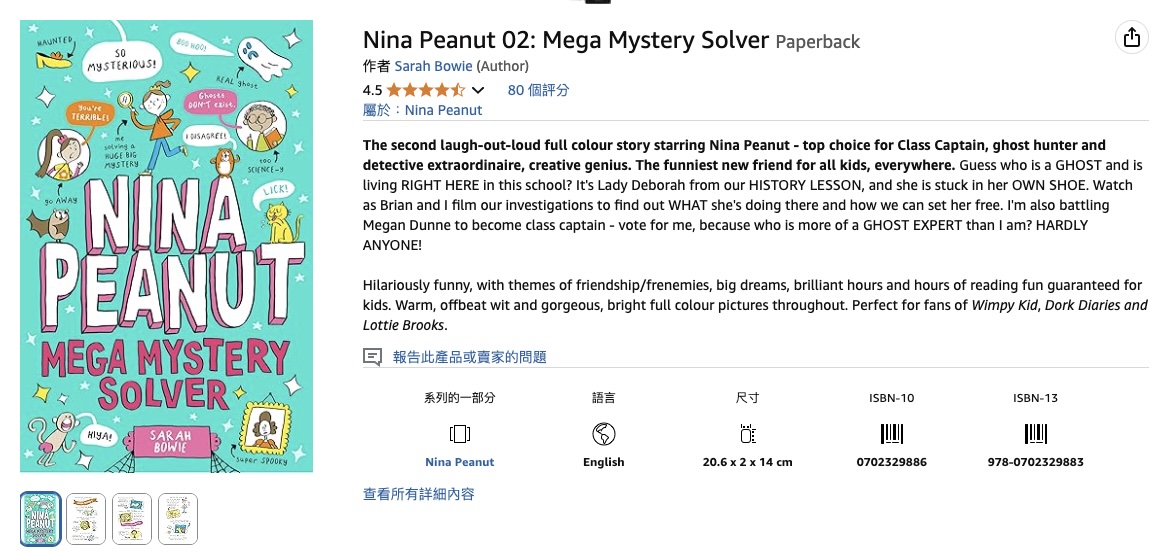Select the third preview thumbnail
Screen dimensions: 1157x559
click(132, 519)
